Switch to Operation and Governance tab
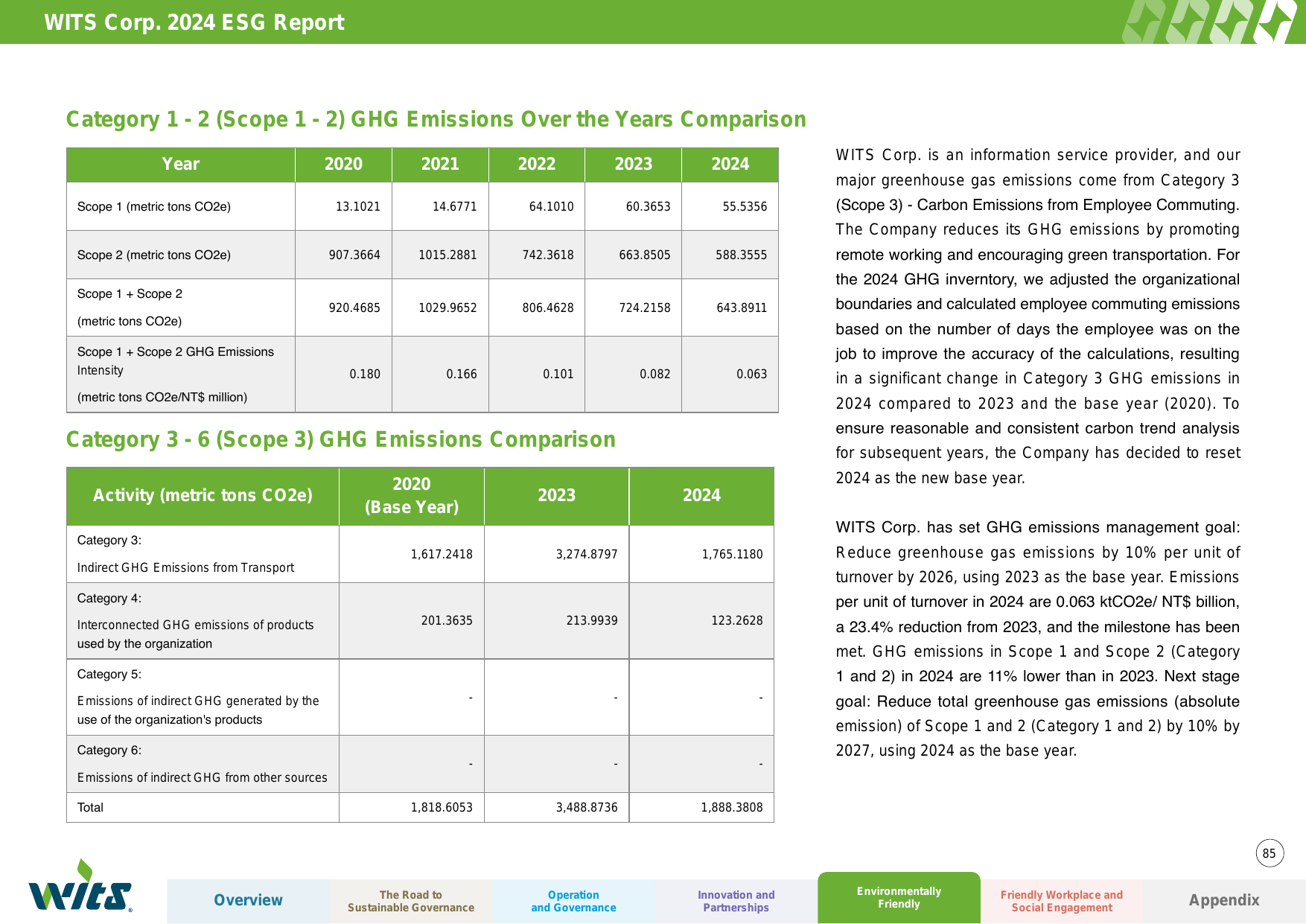 click(573, 901)
